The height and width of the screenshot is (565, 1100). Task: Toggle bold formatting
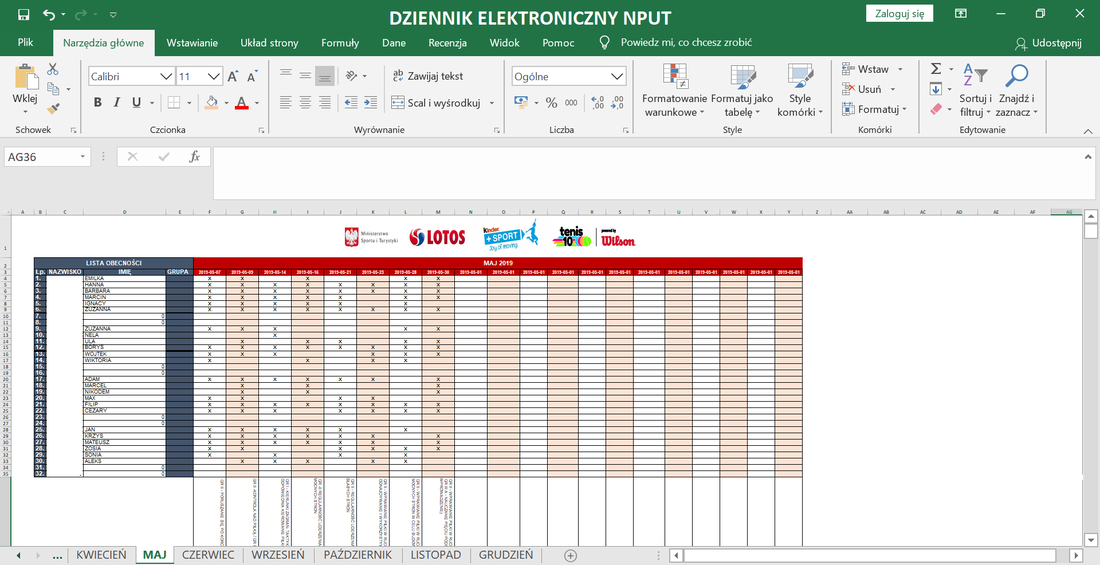click(x=98, y=103)
